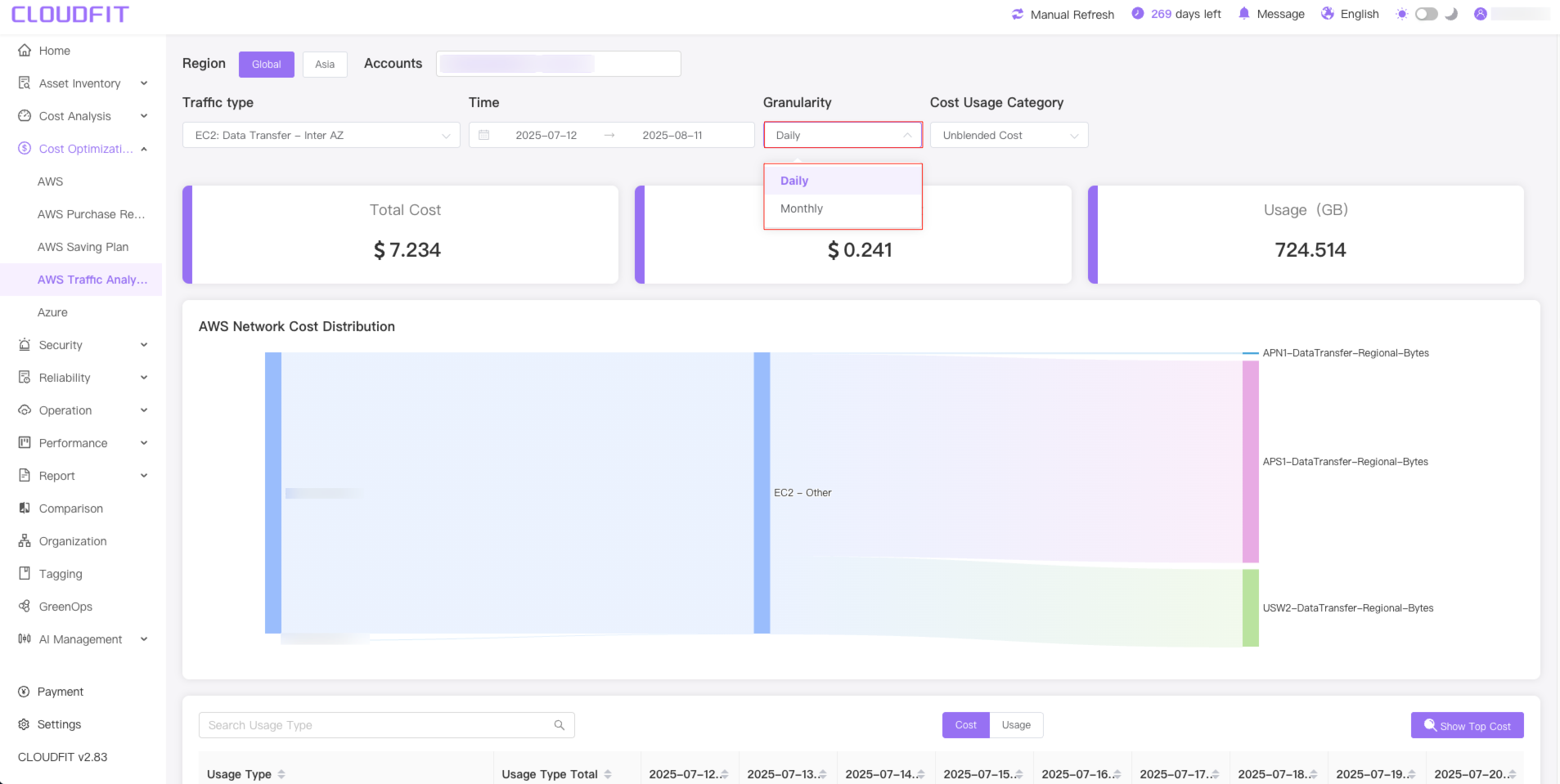The image size is (1560, 784).
Task: Click the days-left clock icon
Action: coord(1138,14)
